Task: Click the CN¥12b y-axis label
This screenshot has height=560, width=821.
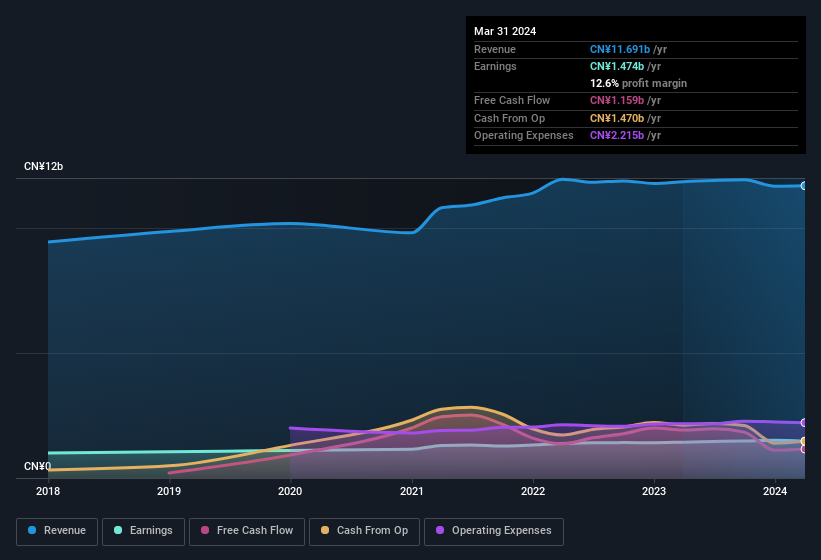Action: point(43,166)
